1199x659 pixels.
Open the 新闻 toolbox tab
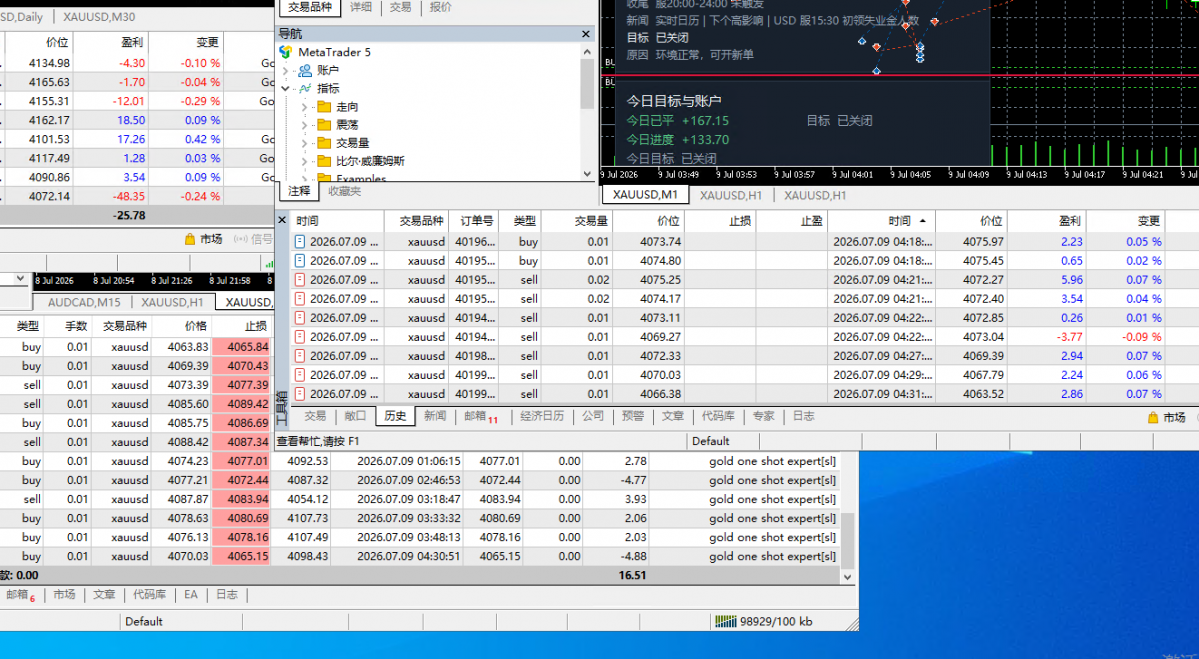click(x=435, y=416)
